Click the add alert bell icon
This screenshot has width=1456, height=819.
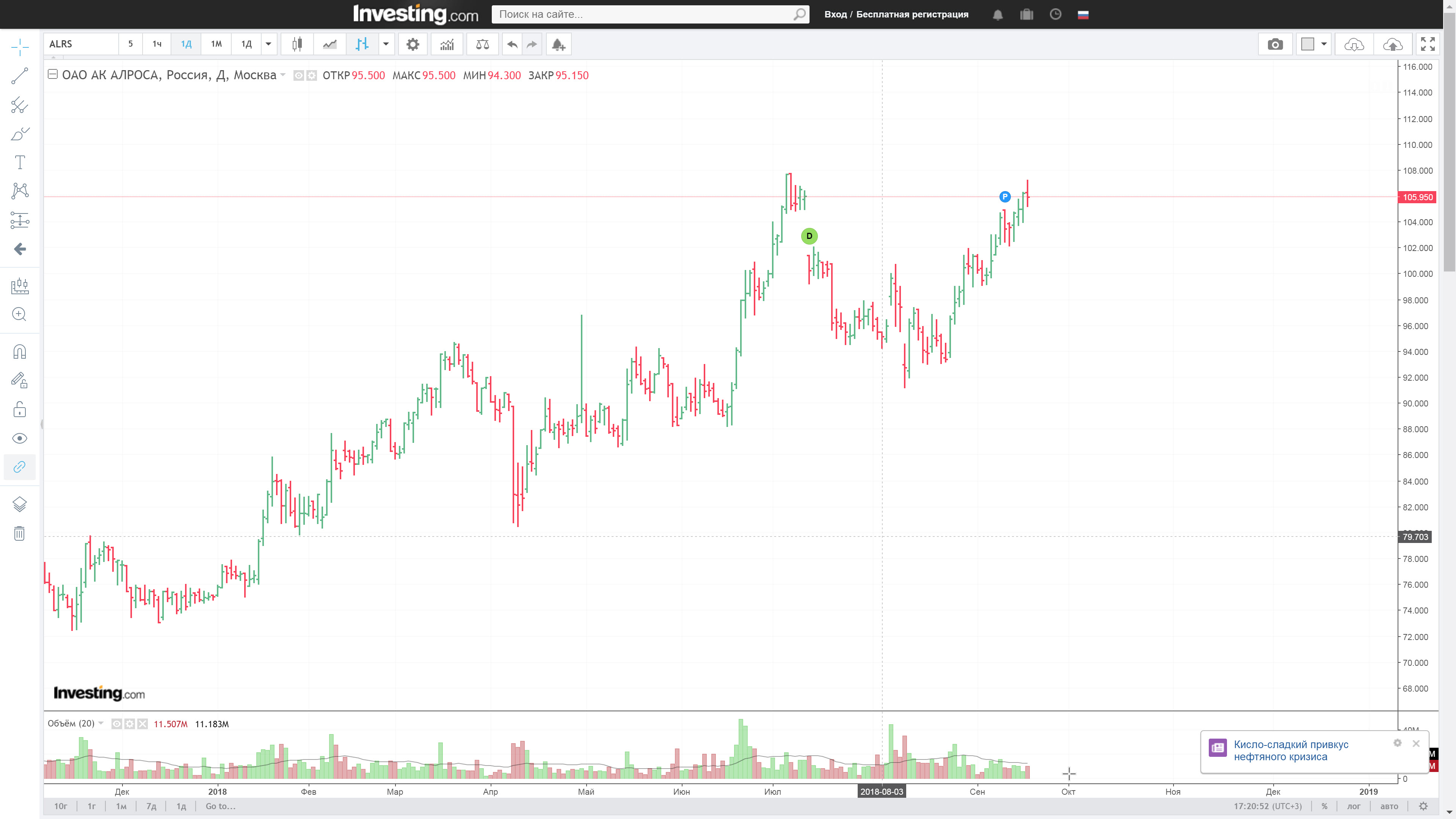click(x=558, y=44)
